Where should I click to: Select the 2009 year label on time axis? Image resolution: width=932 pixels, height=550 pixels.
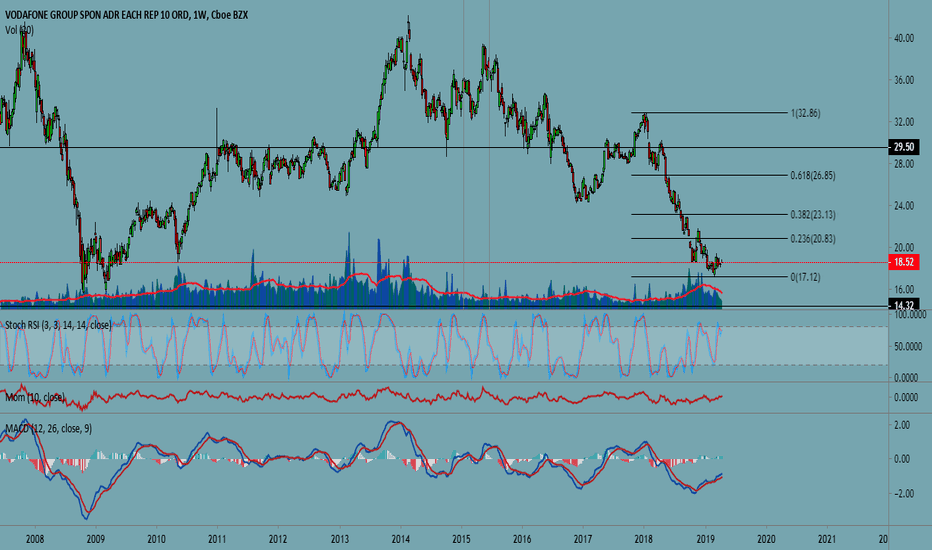(x=96, y=539)
